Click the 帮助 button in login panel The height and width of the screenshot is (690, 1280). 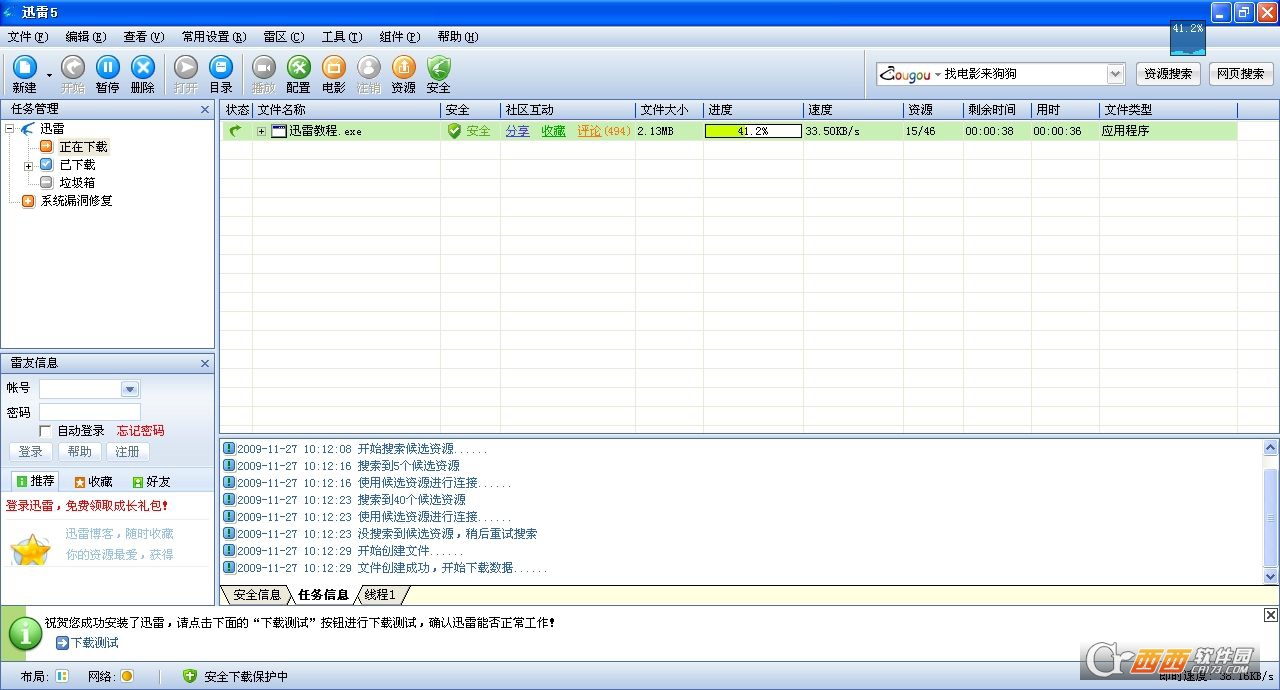(79, 452)
